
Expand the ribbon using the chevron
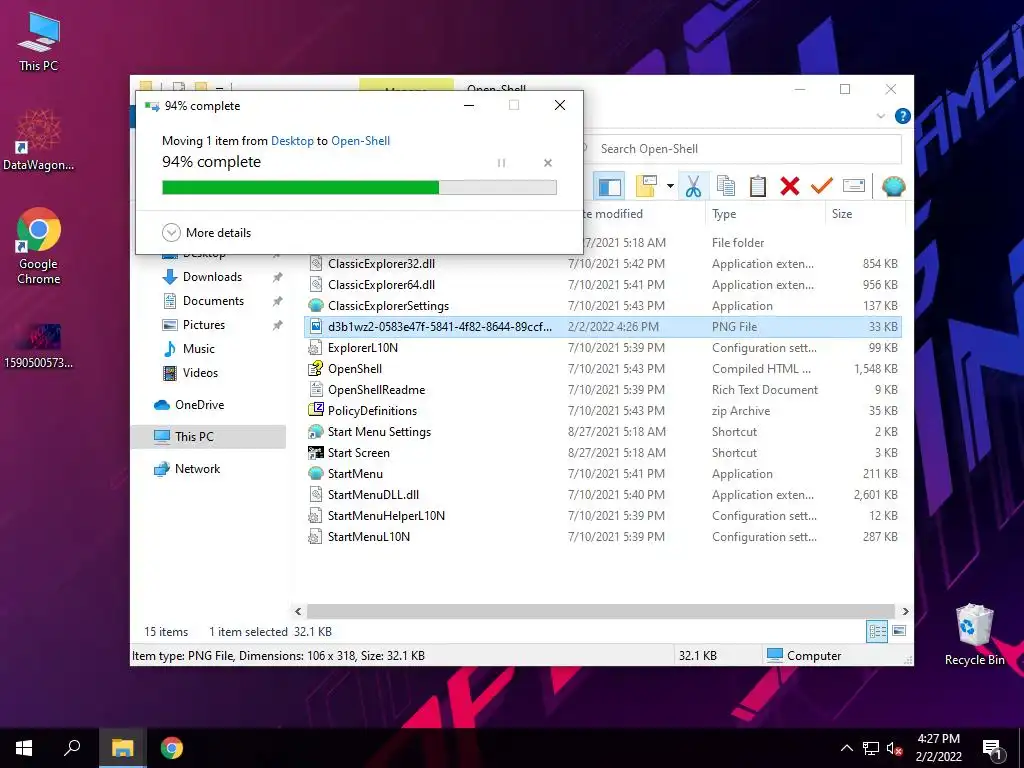(880, 116)
